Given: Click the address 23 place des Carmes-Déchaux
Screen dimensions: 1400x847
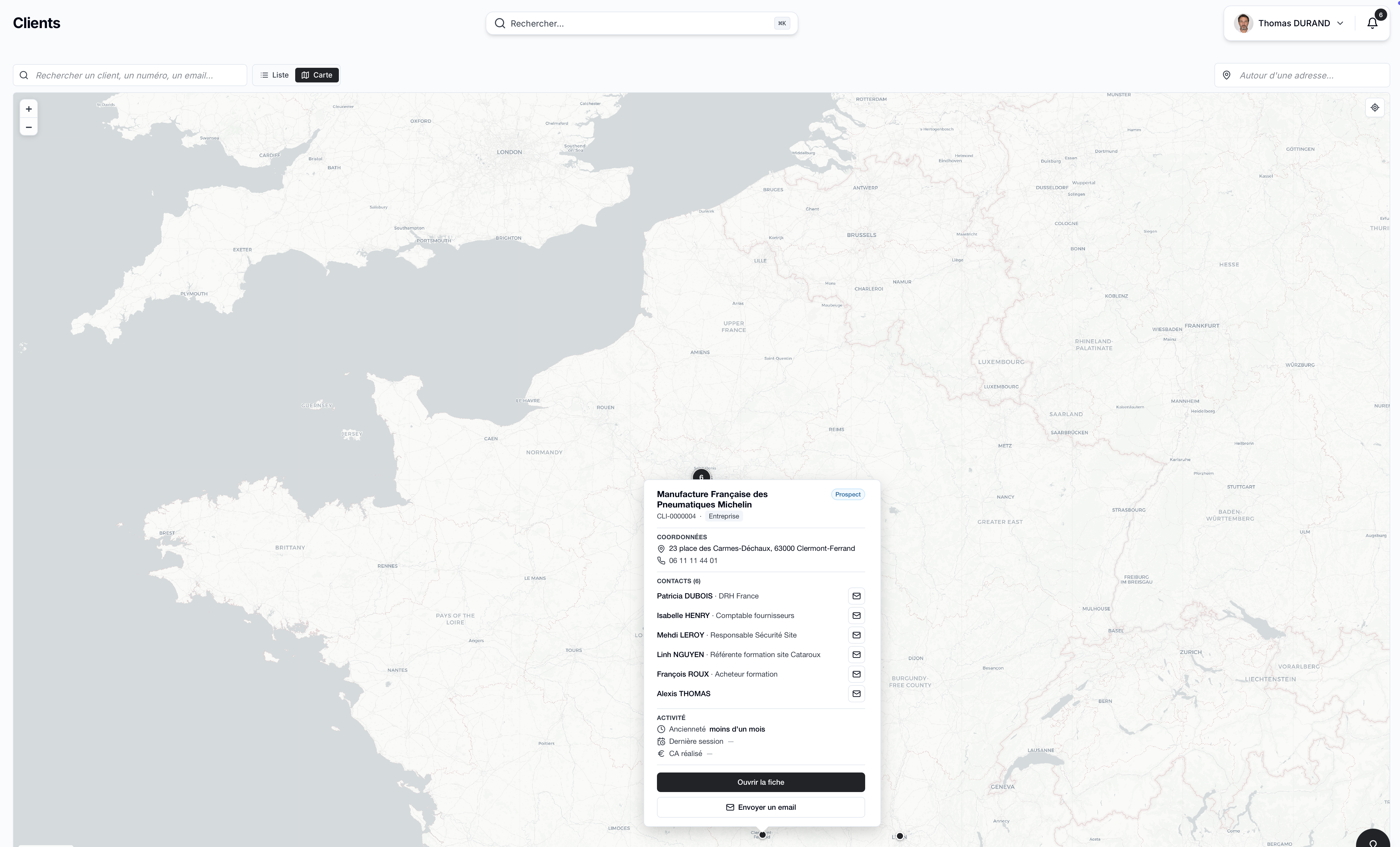Looking at the screenshot, I should point(762,549).
